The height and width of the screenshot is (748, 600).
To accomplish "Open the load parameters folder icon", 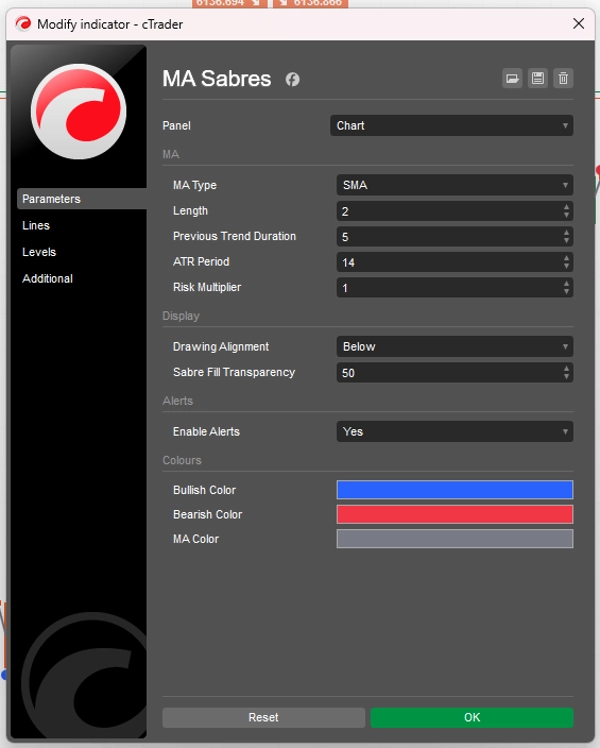I will click(x=512, y=78).
